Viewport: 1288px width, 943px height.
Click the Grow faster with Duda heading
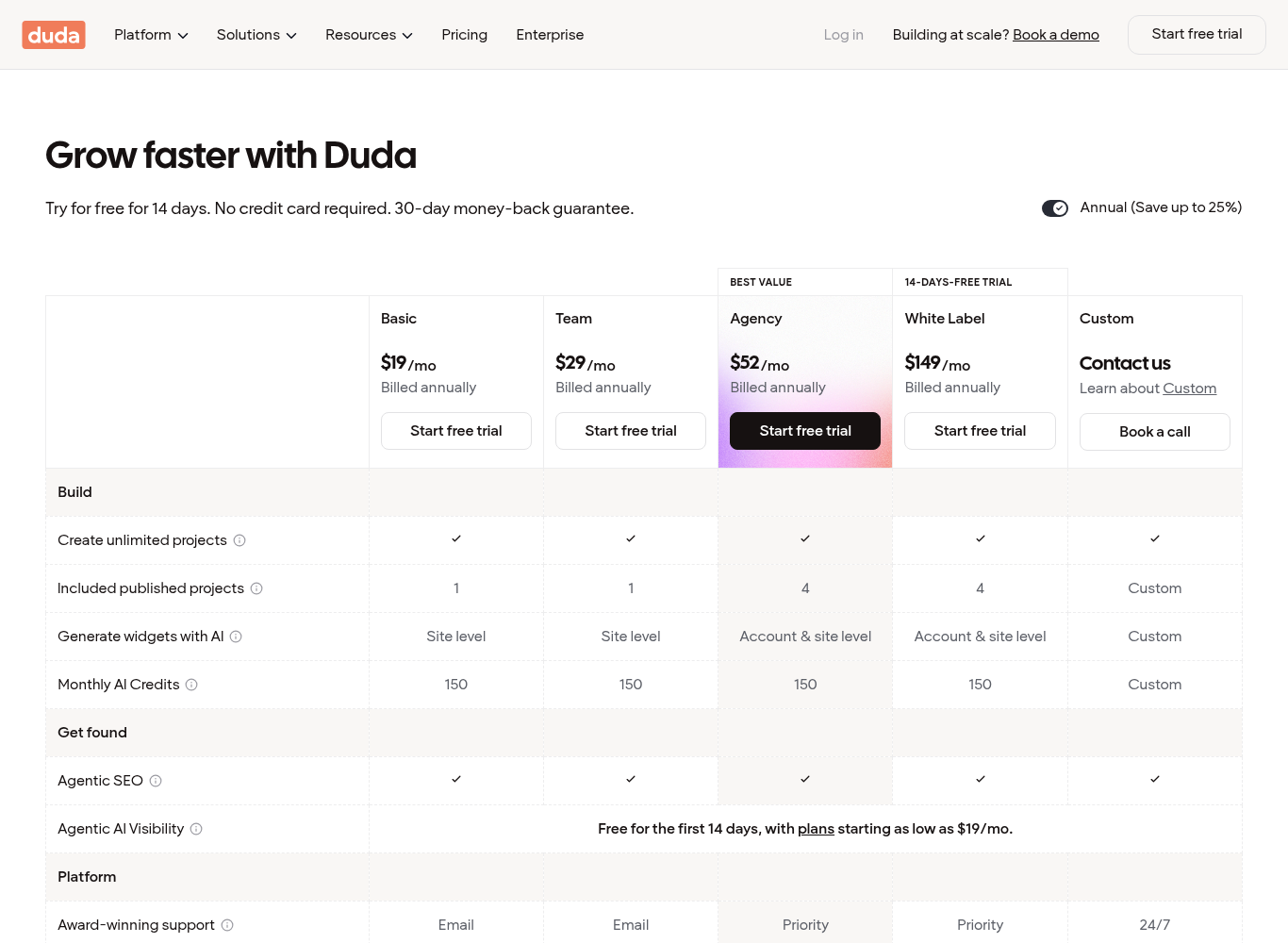click(231, 156)
